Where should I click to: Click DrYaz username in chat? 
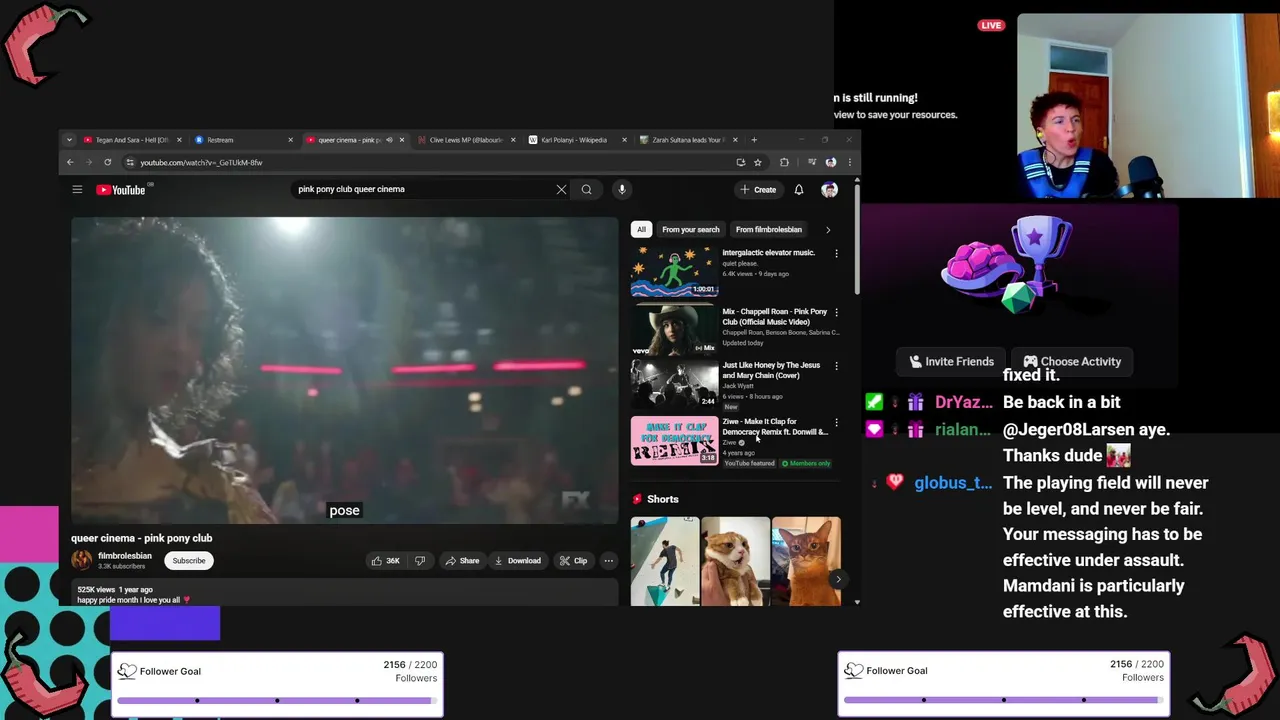963,402
